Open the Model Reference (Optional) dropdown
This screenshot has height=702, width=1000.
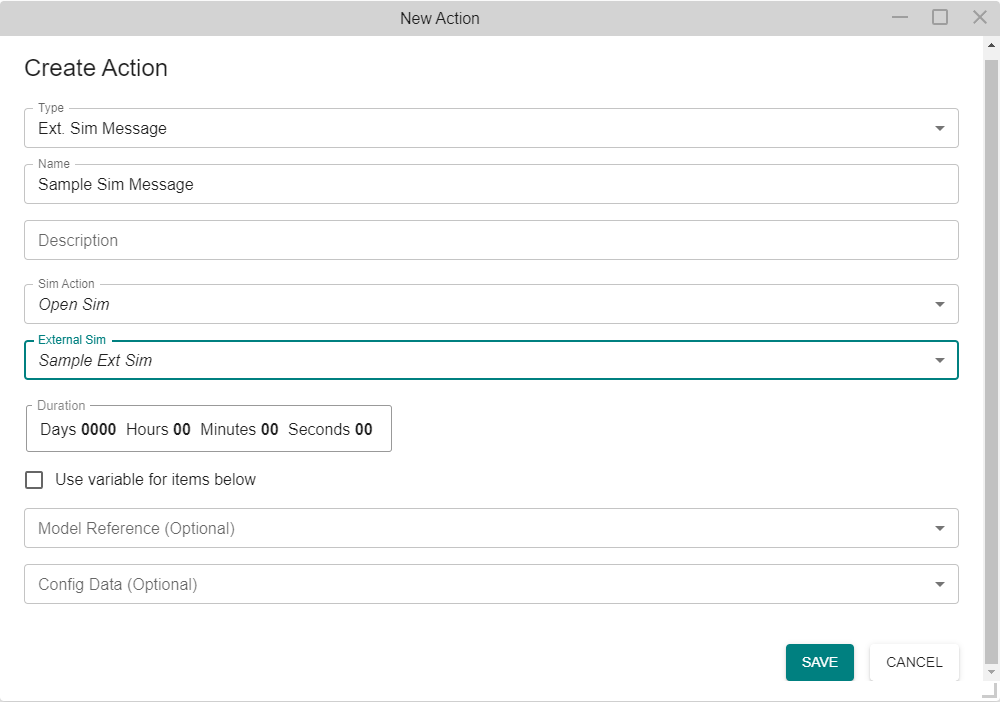coord(491,528)
